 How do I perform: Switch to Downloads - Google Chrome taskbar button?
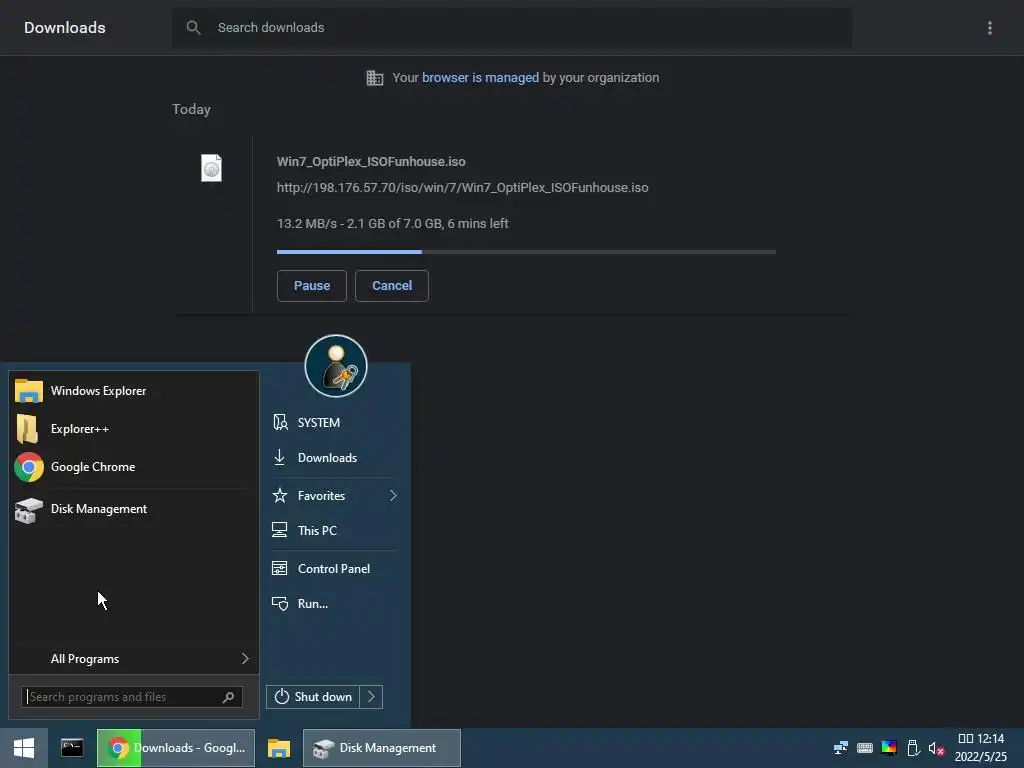pos(176,748)
